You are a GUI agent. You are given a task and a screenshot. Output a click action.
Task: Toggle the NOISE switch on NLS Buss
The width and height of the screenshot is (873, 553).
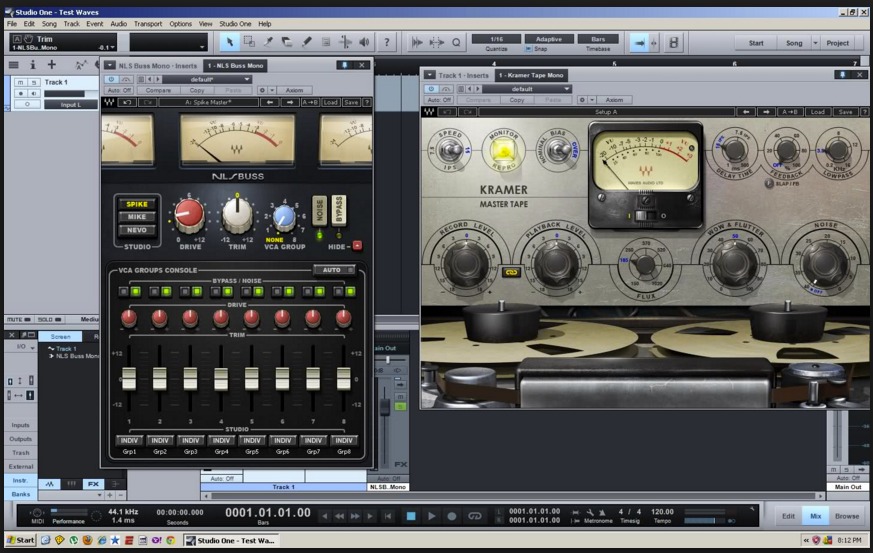320,211
